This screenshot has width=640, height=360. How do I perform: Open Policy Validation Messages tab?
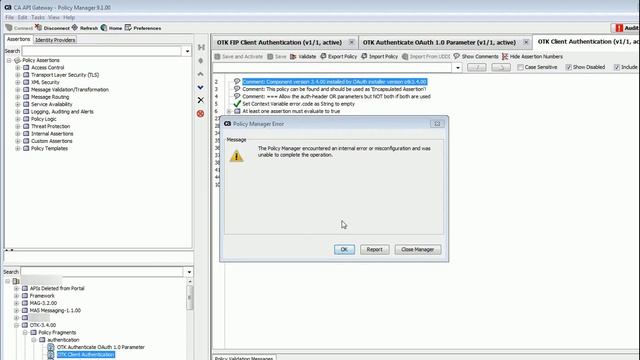click(x=244, y=358)
